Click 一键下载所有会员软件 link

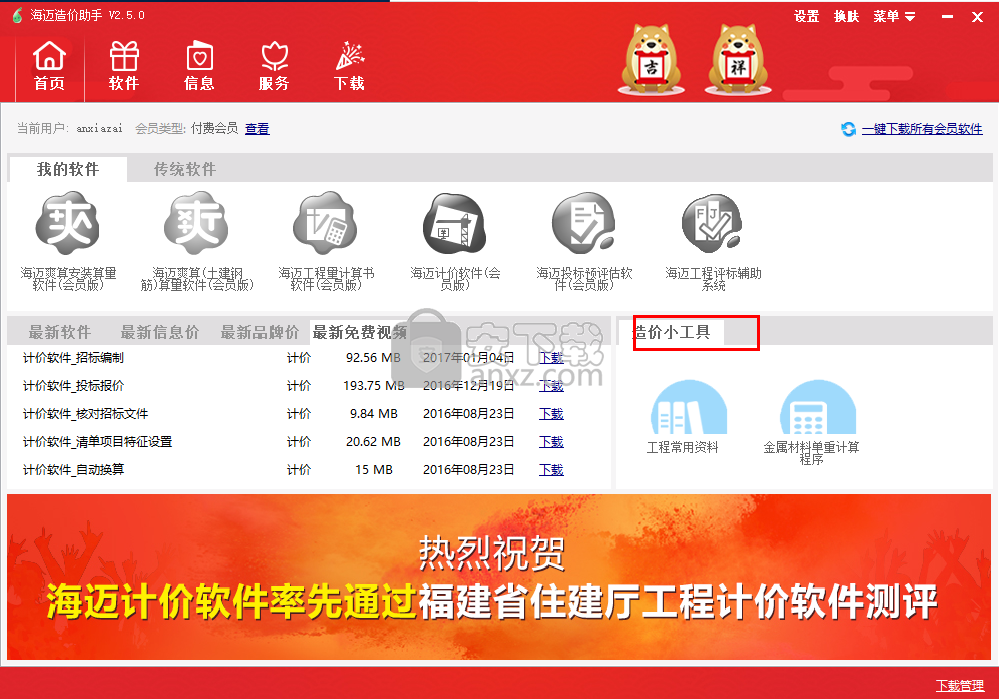pos(922,129)
